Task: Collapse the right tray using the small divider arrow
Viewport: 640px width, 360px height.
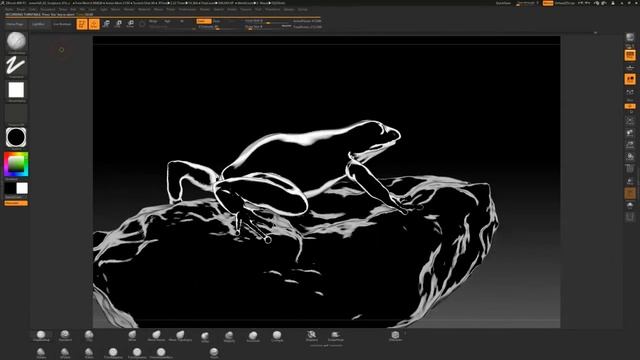Action: (596, 32)
